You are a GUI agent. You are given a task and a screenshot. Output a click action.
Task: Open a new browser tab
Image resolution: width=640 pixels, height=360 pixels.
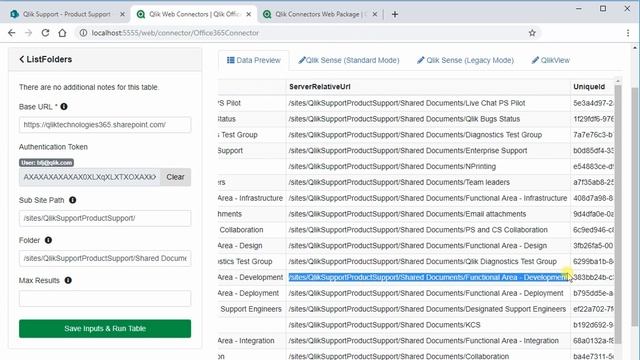click(x=395, y=14)
